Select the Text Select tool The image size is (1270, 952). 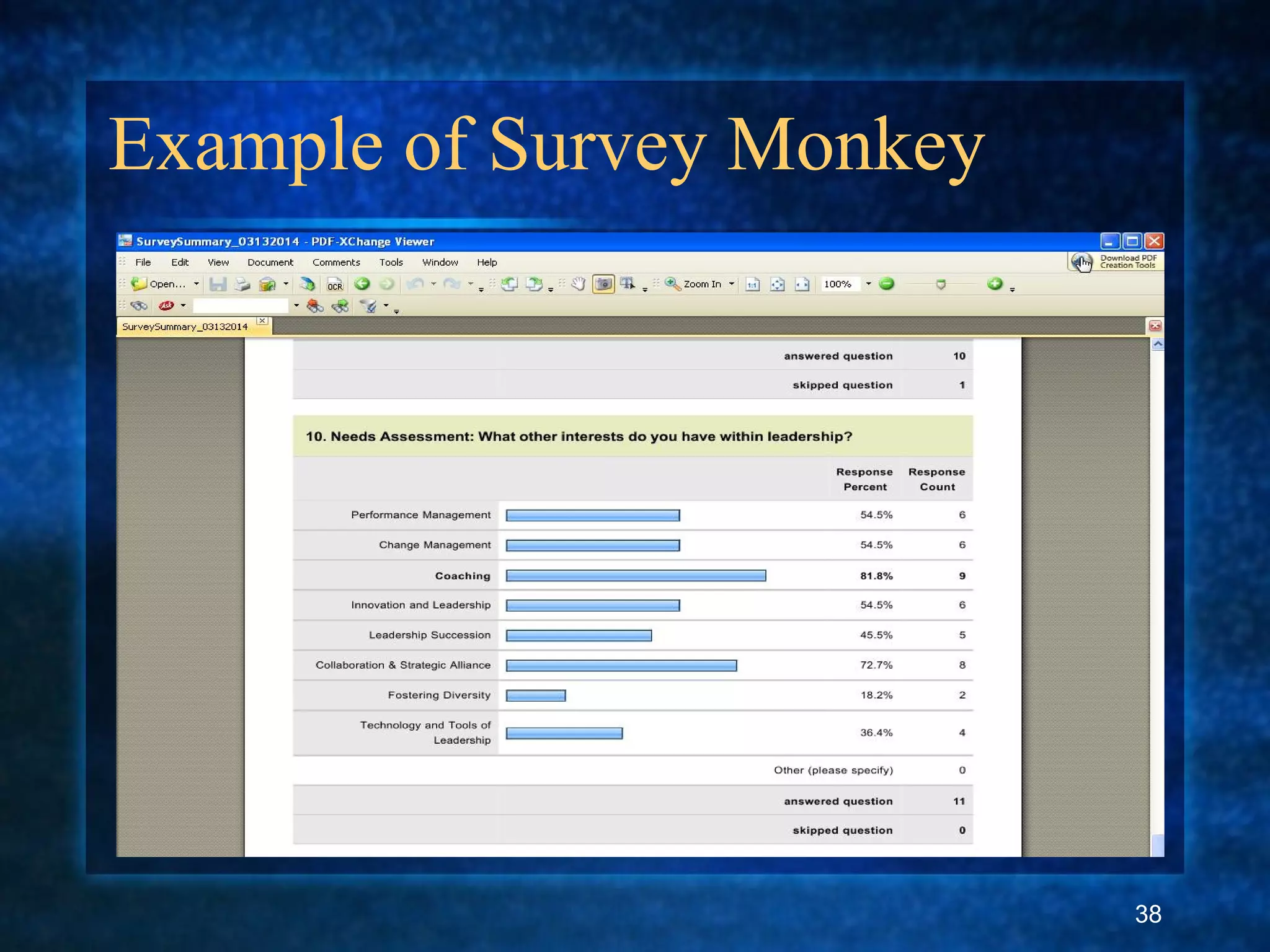(628, 284)
